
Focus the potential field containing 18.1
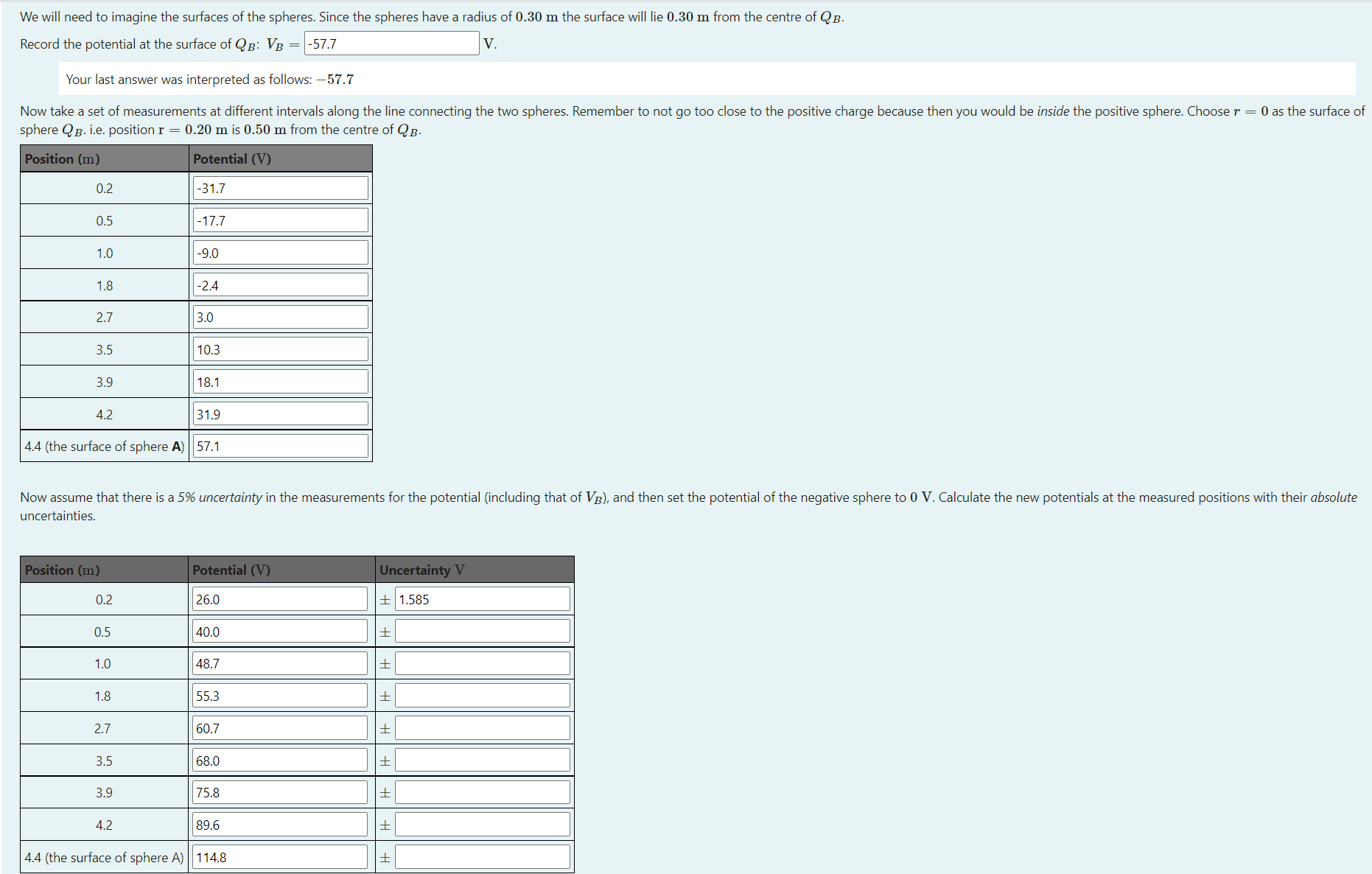281,382
